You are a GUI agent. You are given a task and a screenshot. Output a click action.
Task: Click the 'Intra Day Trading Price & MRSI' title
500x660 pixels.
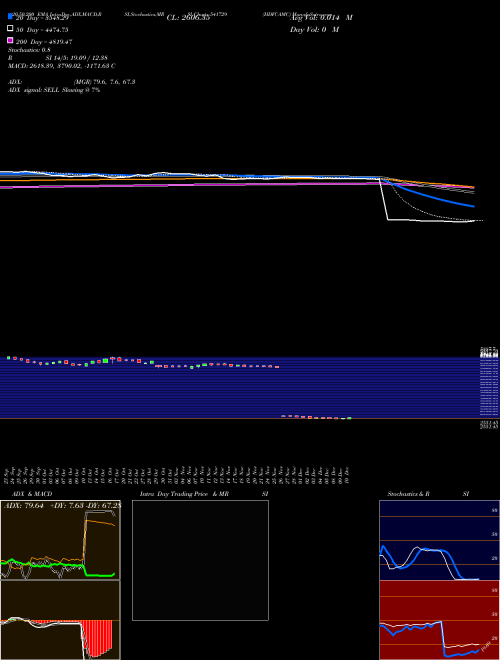pos(204,494)
